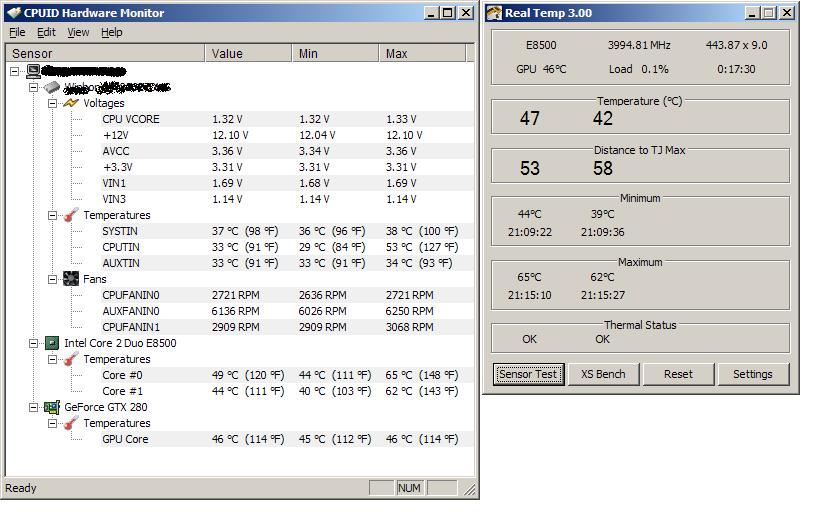Launch XS Bench in Real Temp
This screenshot has height=513, width=824.
pos(603,374)
